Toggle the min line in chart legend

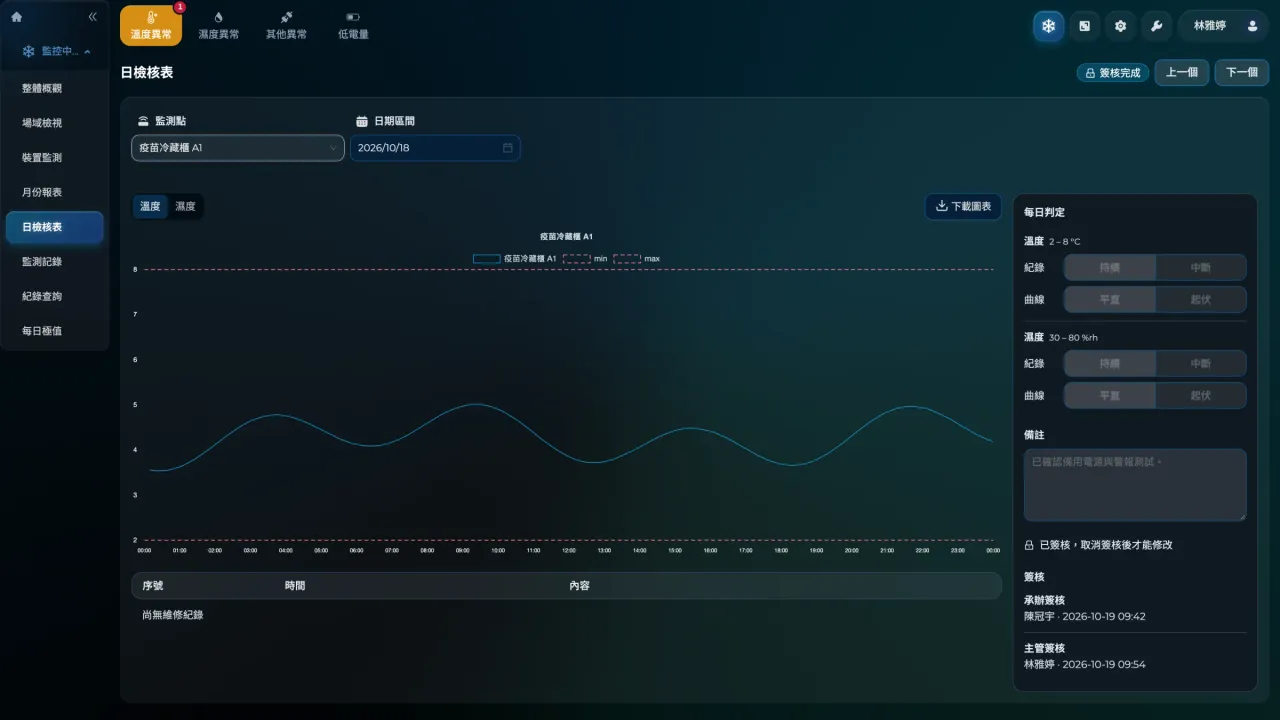(x=585, y=258)
